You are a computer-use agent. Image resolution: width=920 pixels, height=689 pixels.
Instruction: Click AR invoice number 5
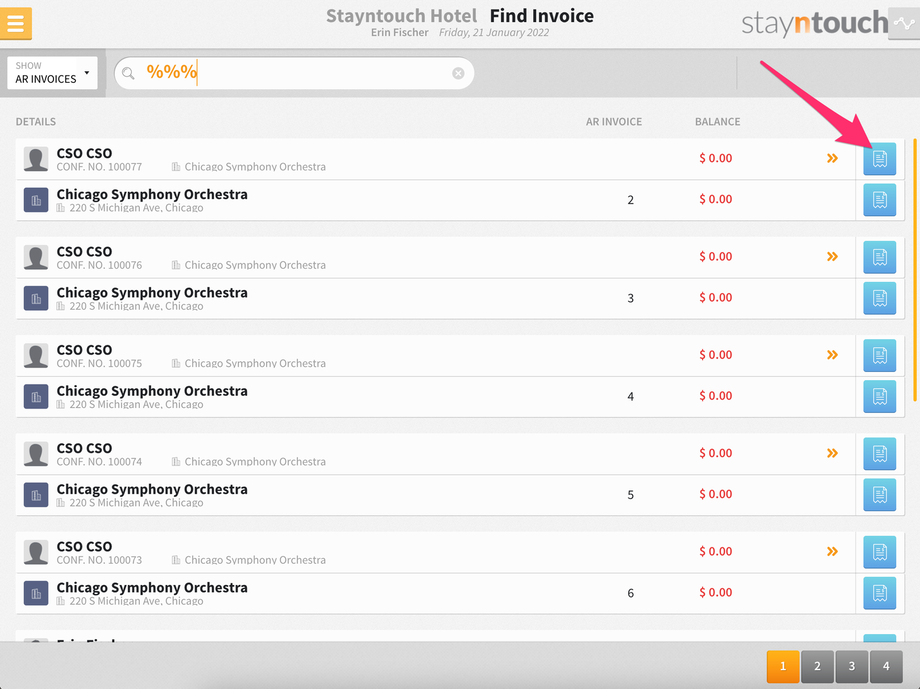pos(630,495)
